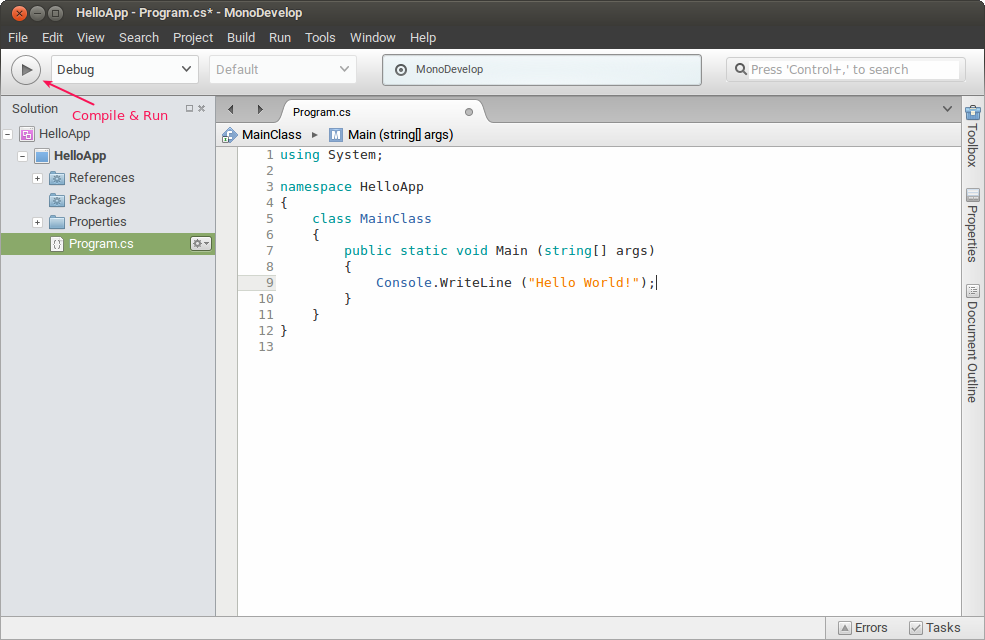Image resolution: width=985 pixels, height=640 pixels.
Task: Click the Main method icon in the breadcrumb
Action: point(336,134)
